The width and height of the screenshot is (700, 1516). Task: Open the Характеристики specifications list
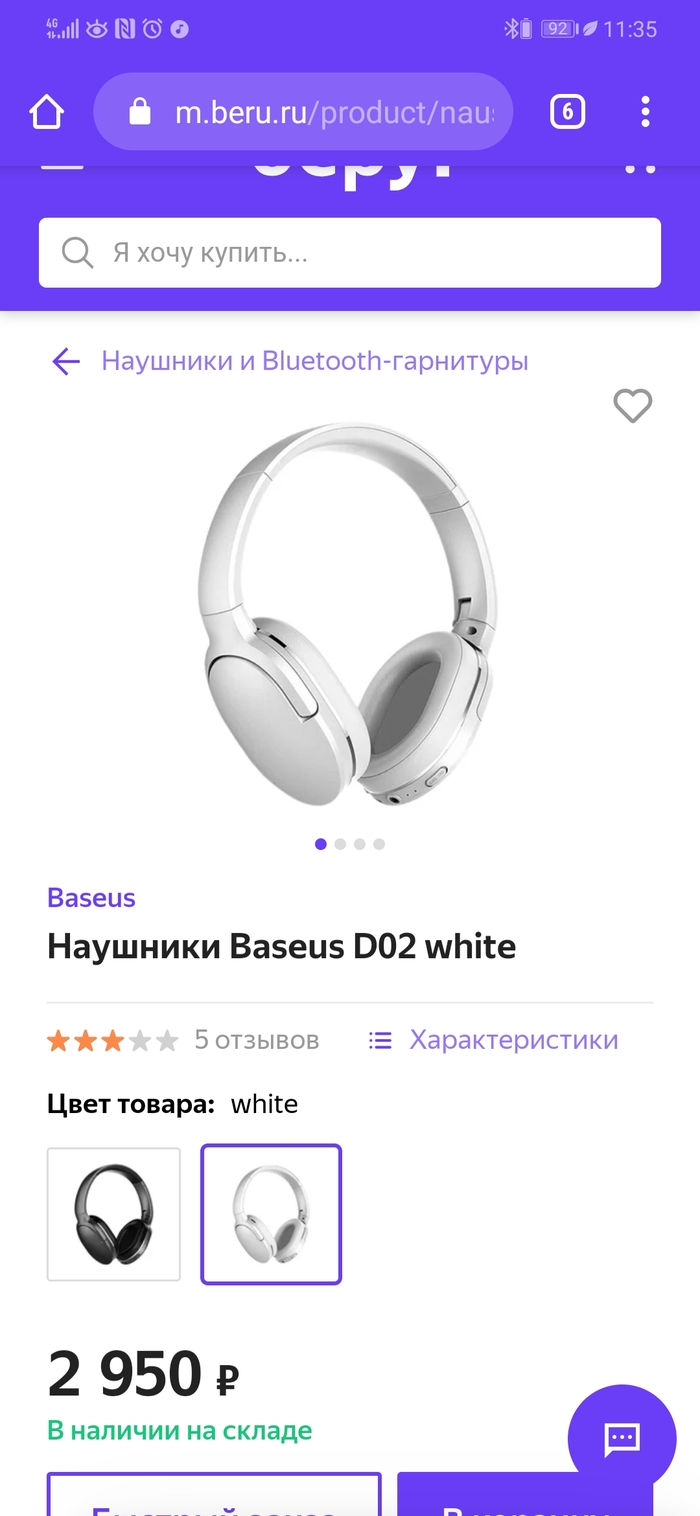point(494,1040)
